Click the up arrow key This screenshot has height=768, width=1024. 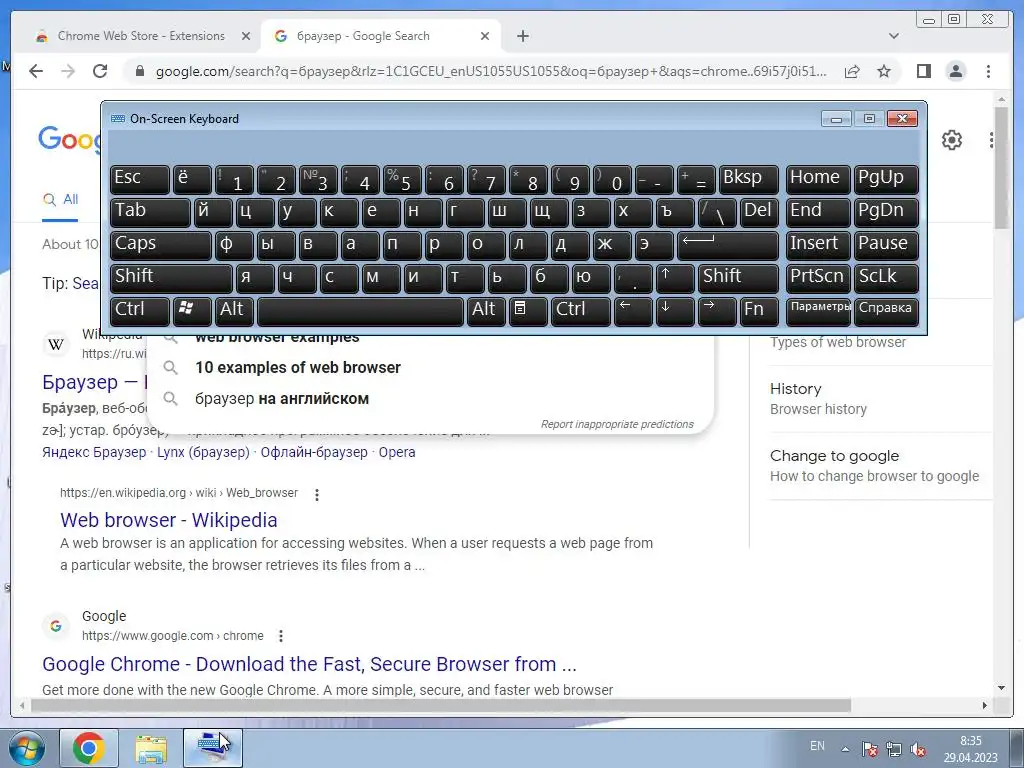674,277
